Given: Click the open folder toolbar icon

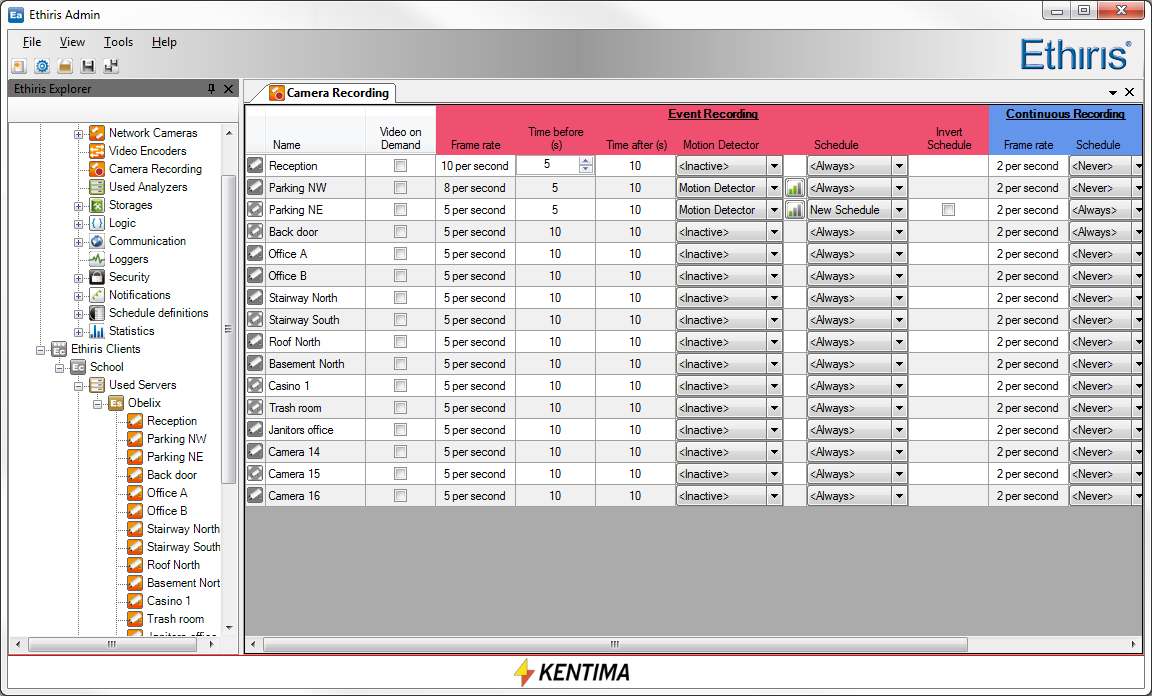Looking at the screenshot, I should (x=65, y=66).
